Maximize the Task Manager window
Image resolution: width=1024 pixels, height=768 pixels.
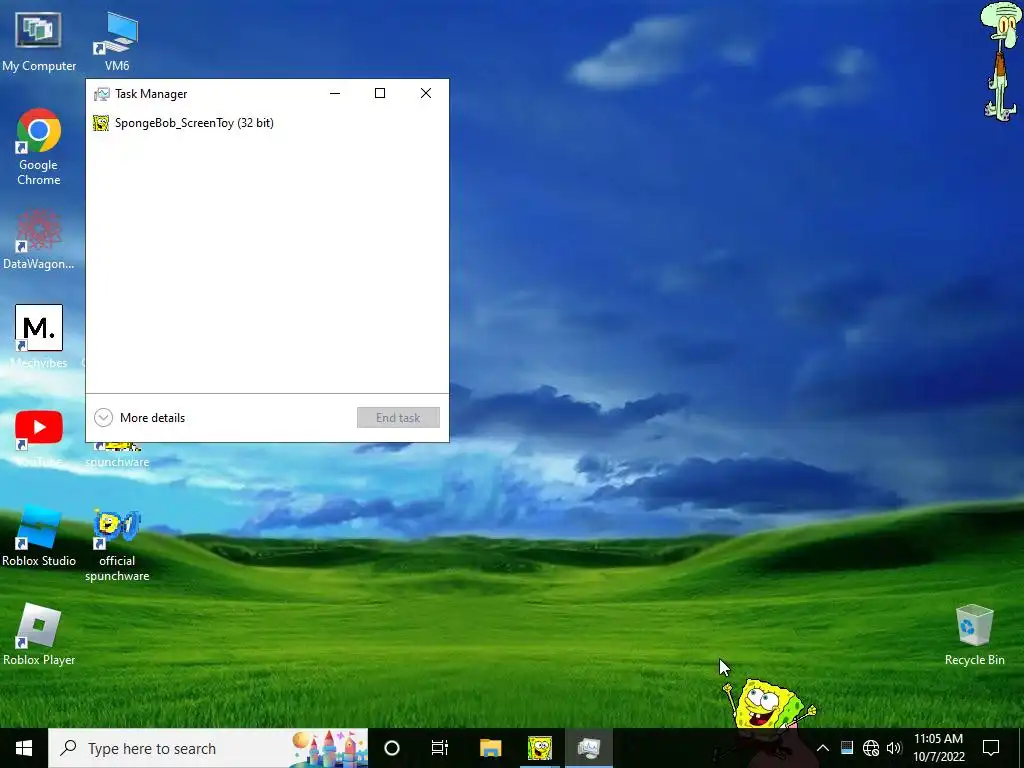(x=380, y=93)
